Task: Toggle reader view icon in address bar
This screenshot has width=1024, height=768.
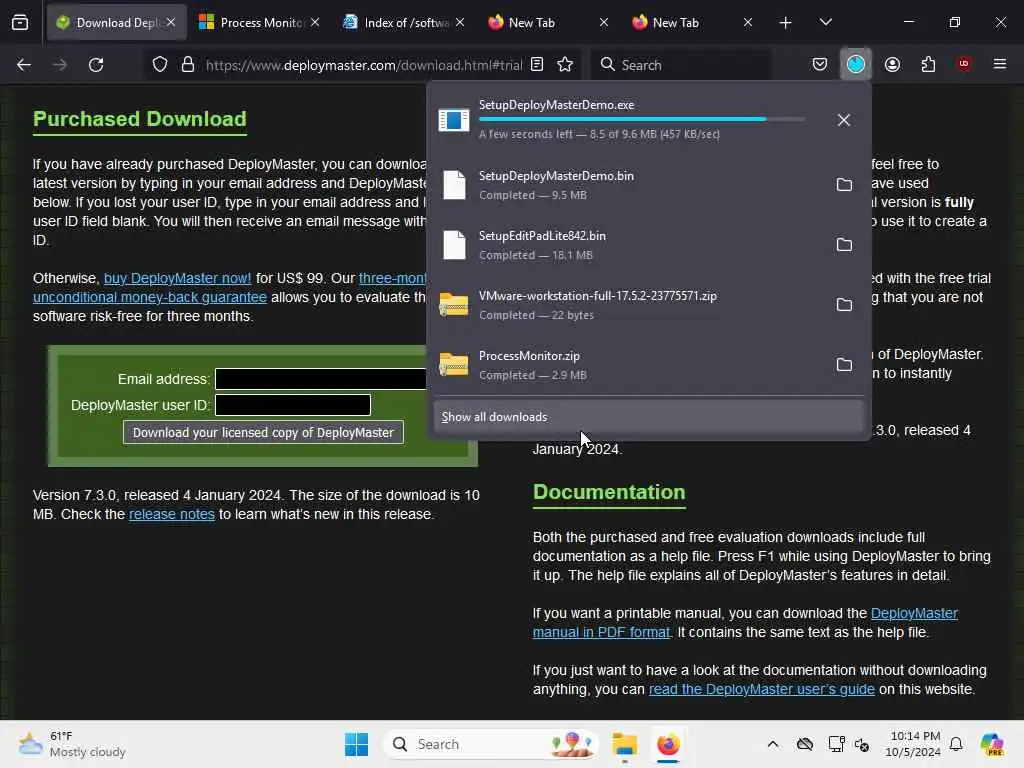Action: 537,65
